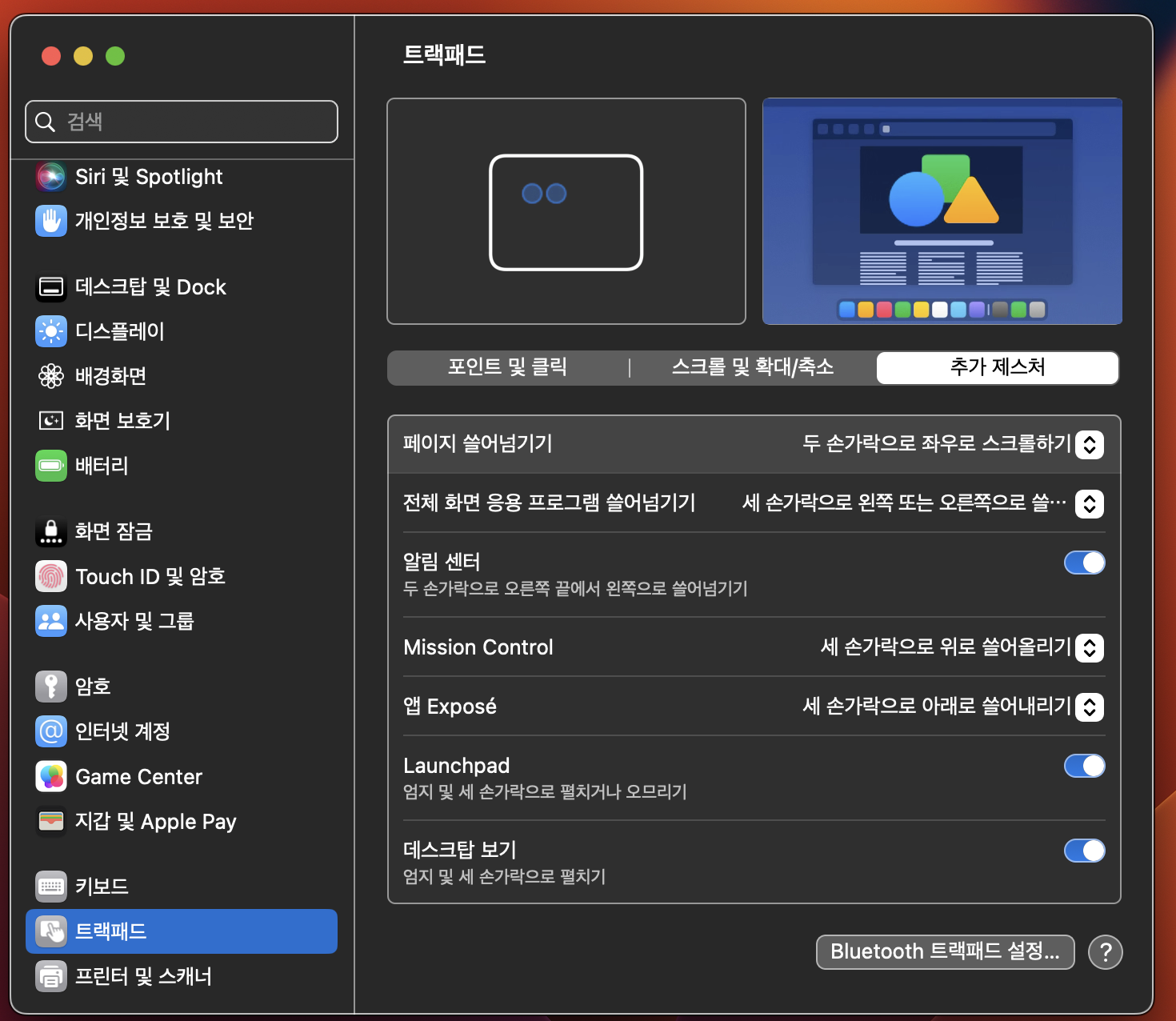Click the 지갑 및 Apple Pay icon
The width and height of the screenshot is (1176, 1021).
click(51, 821)
